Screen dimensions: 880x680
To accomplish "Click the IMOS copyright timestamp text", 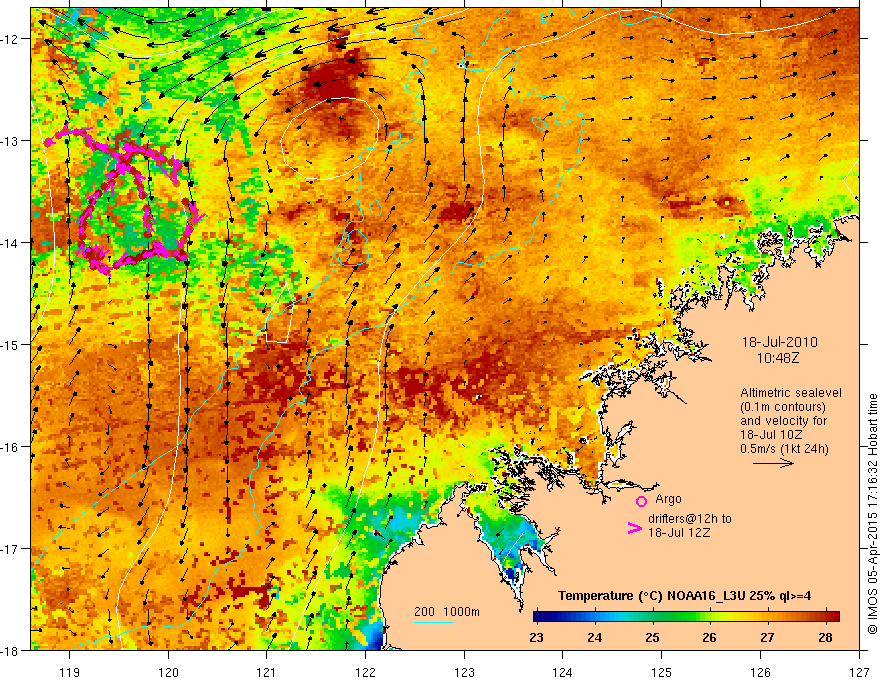I will 872,514.
